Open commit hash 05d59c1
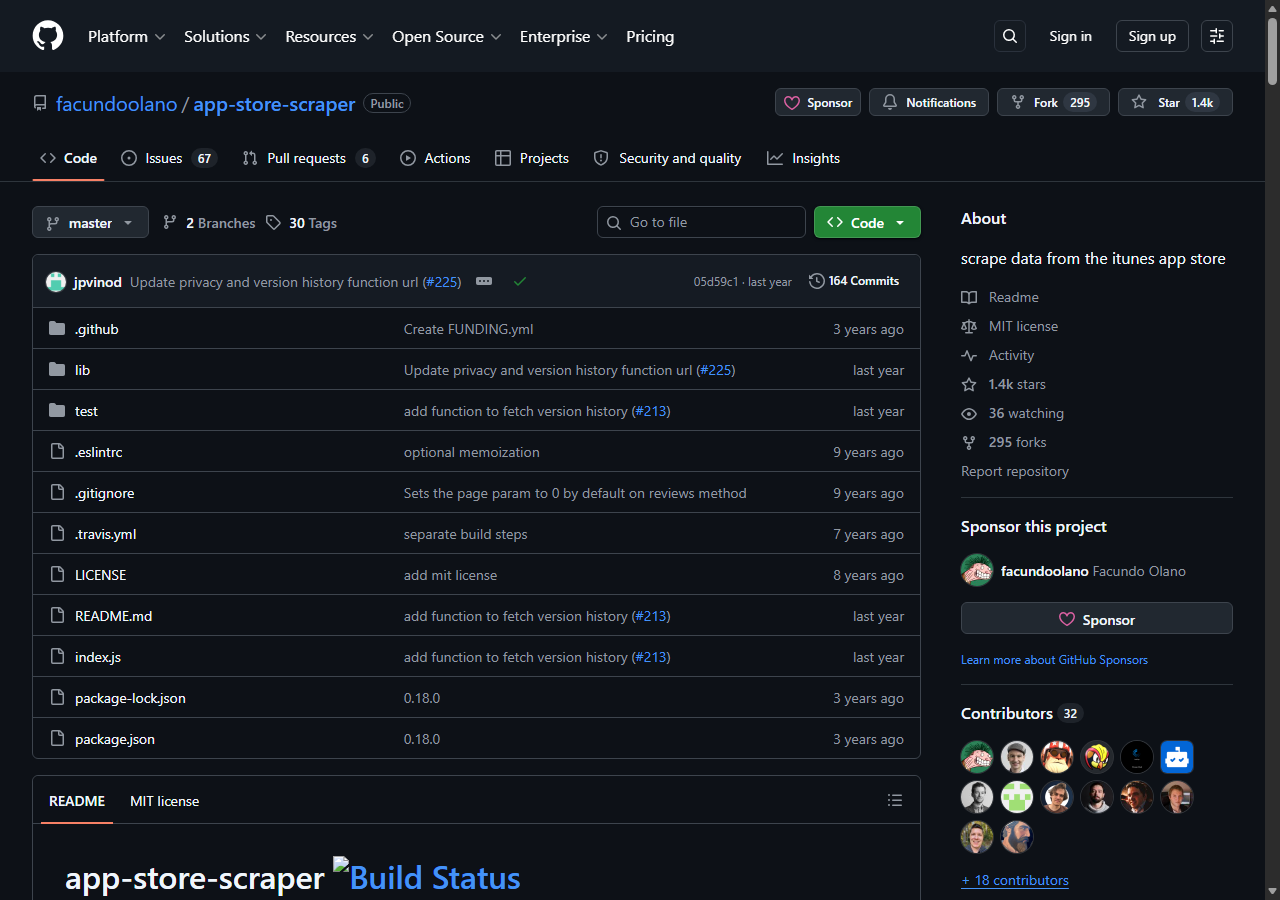 click(x=716, y=282)
